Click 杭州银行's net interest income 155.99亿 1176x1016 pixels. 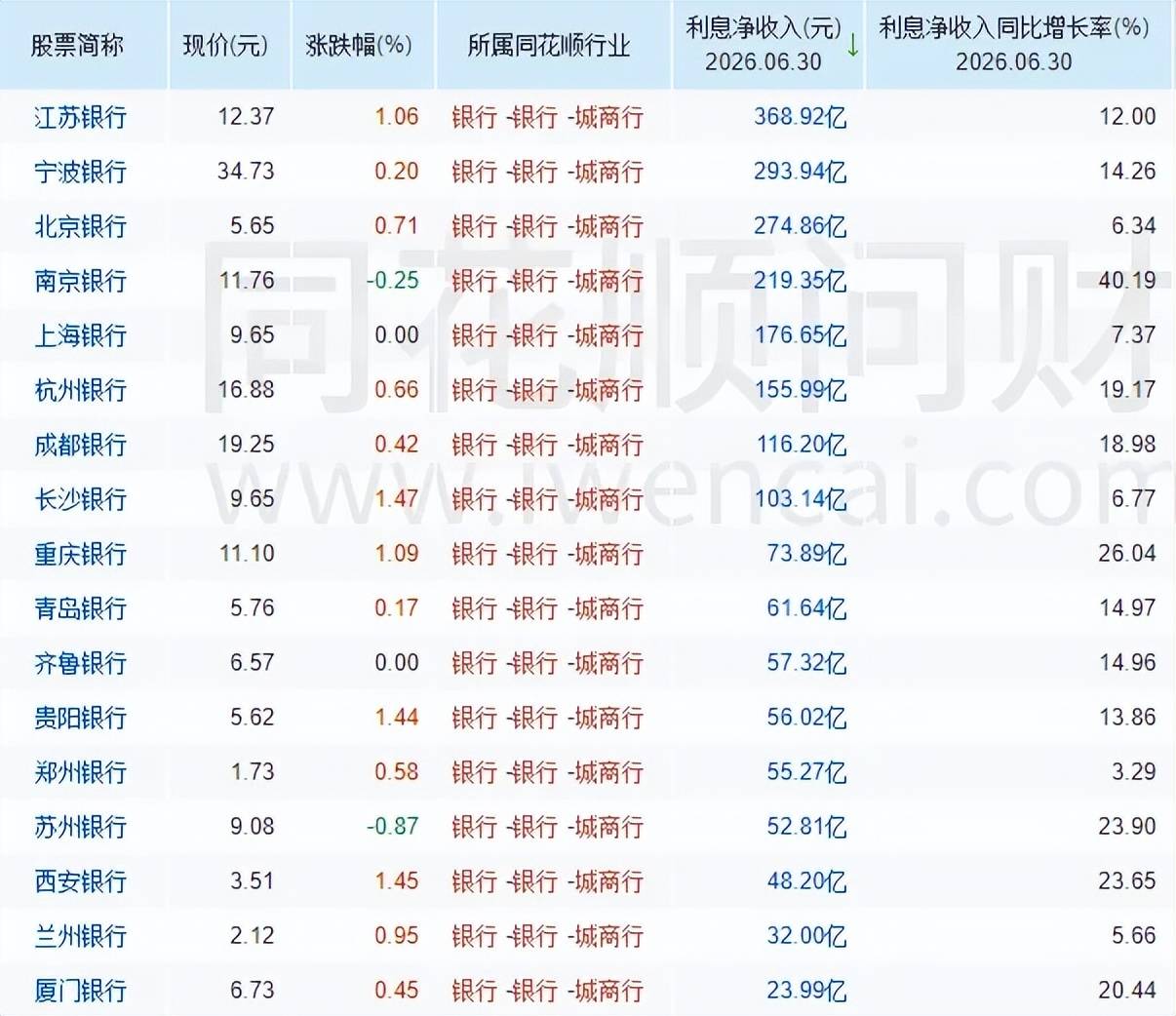pyautogui.click(x=800, y=390)
